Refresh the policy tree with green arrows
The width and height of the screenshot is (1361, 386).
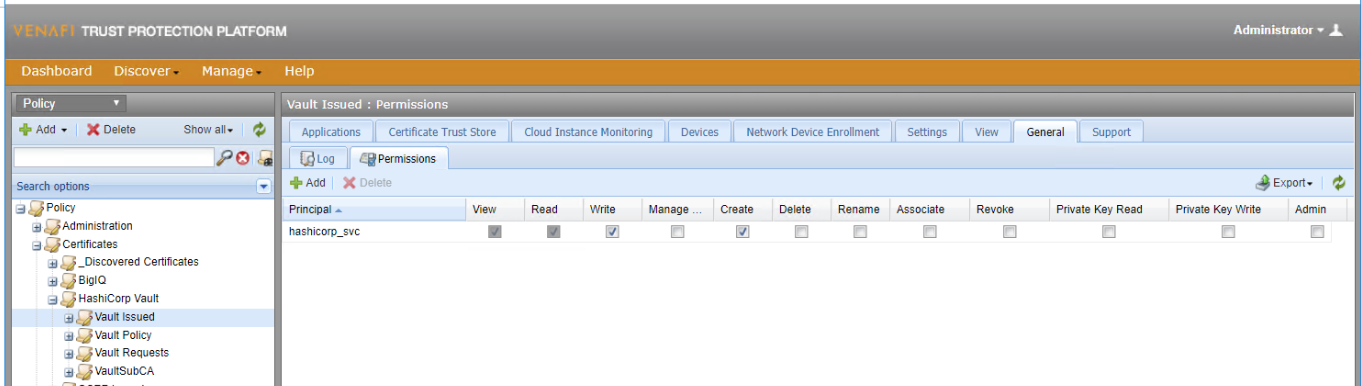(x=259, y=130)
